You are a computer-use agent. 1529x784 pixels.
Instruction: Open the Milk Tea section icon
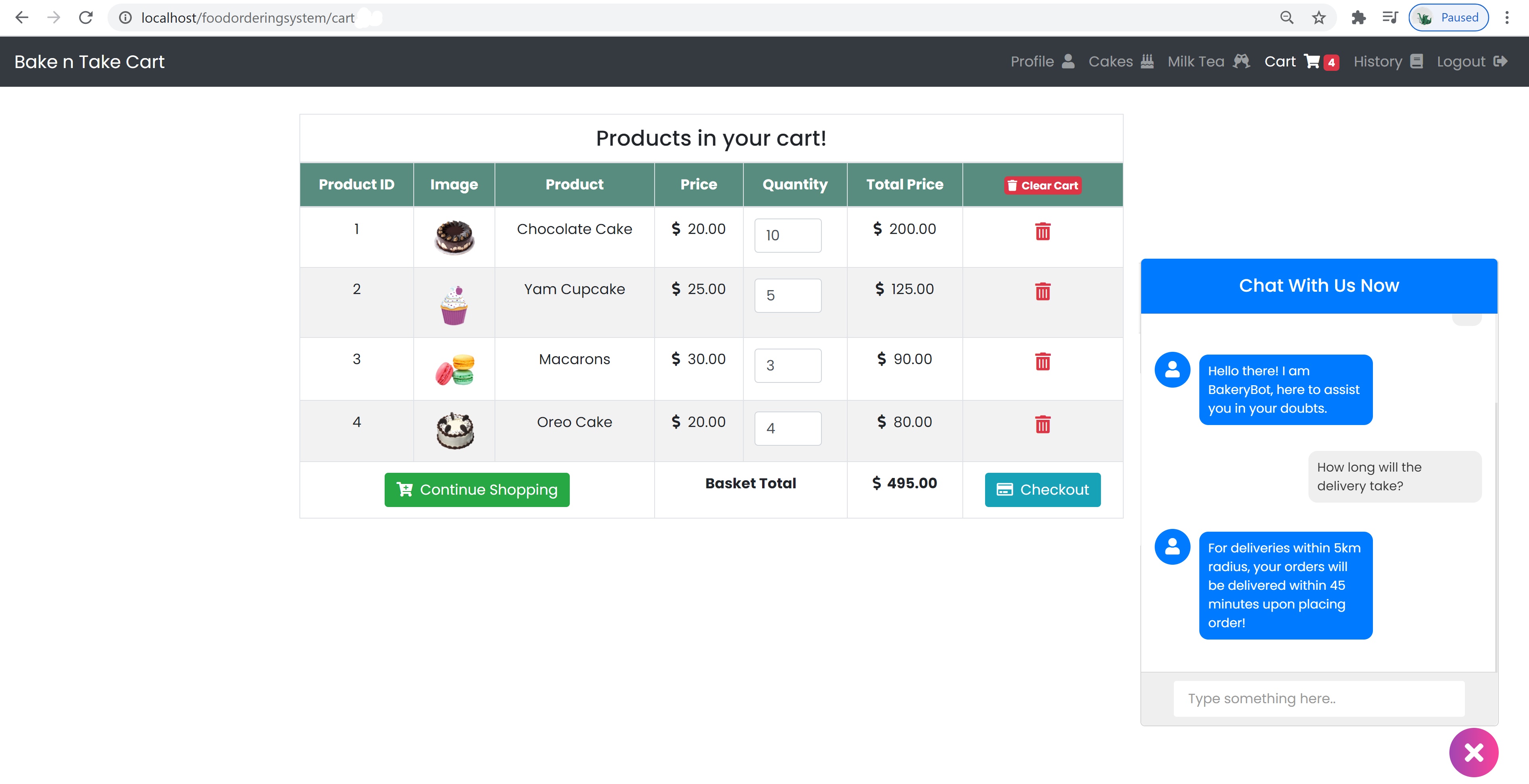pyautogui.click(x=1242, y=61)
